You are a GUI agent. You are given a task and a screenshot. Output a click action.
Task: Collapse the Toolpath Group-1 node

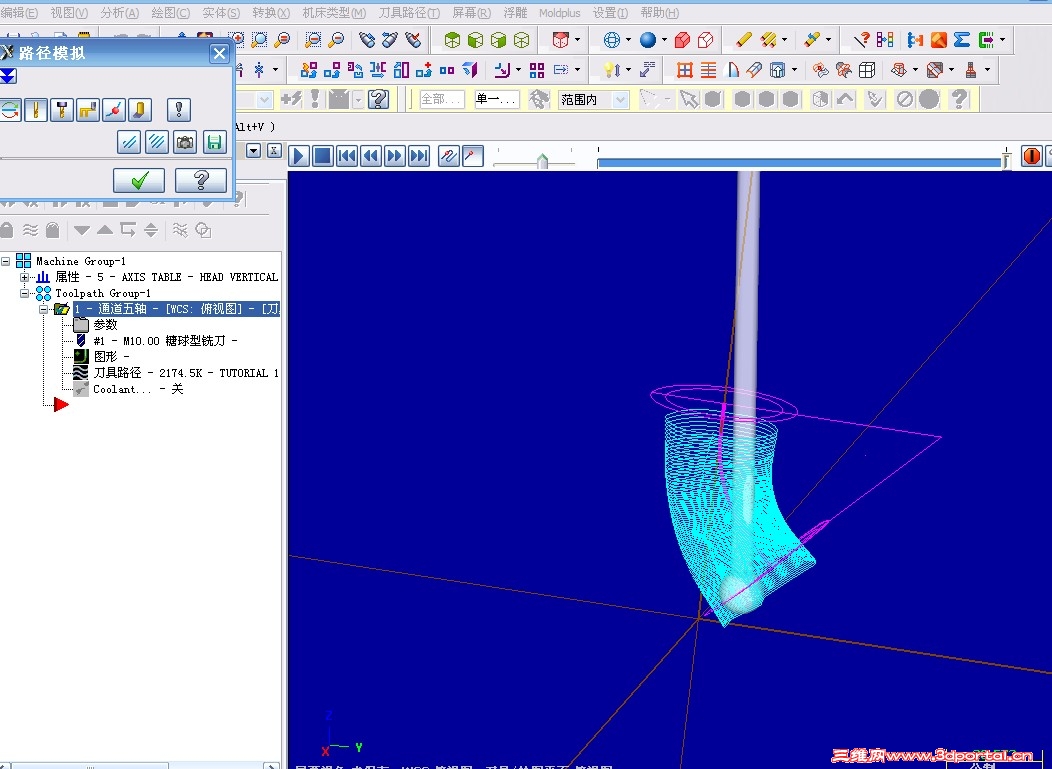(24, 293)
